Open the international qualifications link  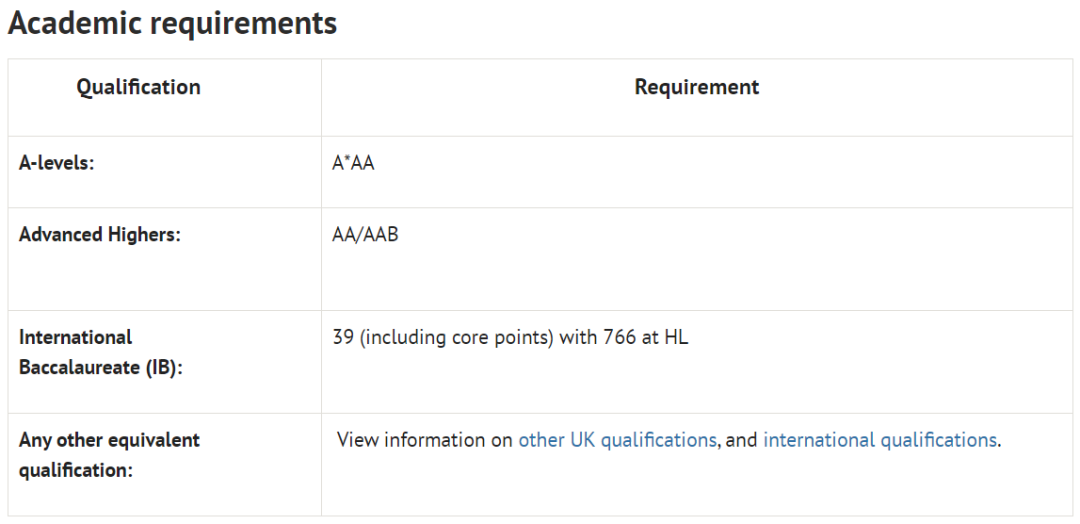click(880, 440)
